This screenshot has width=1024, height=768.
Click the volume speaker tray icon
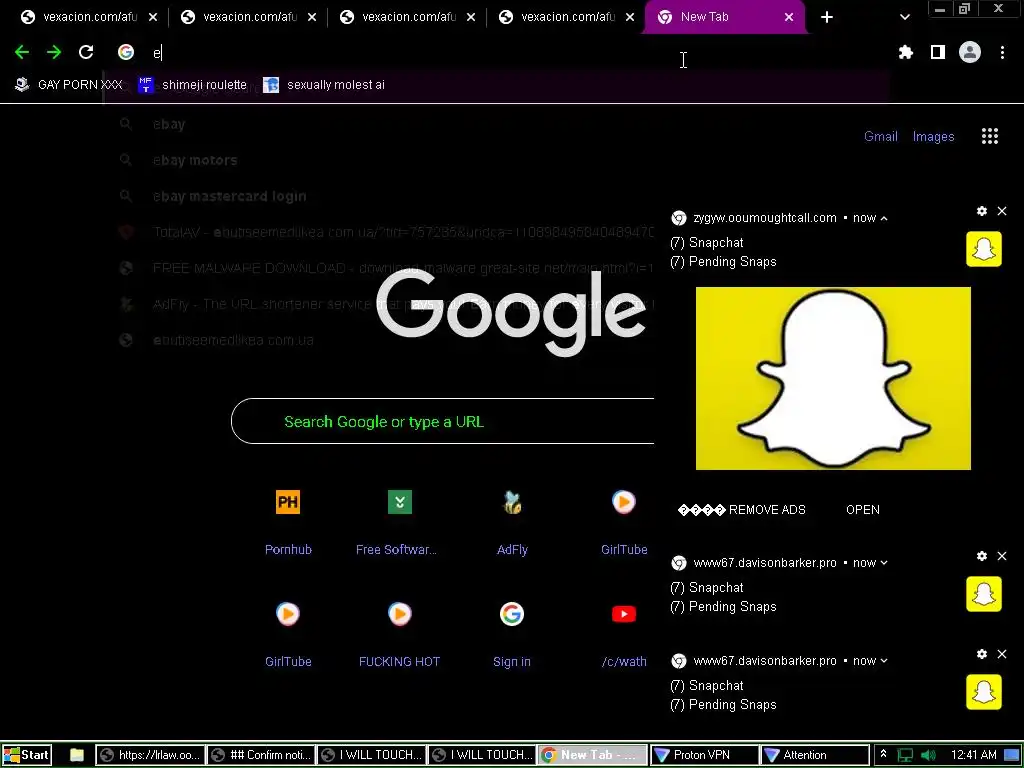[x=927, y=755]
